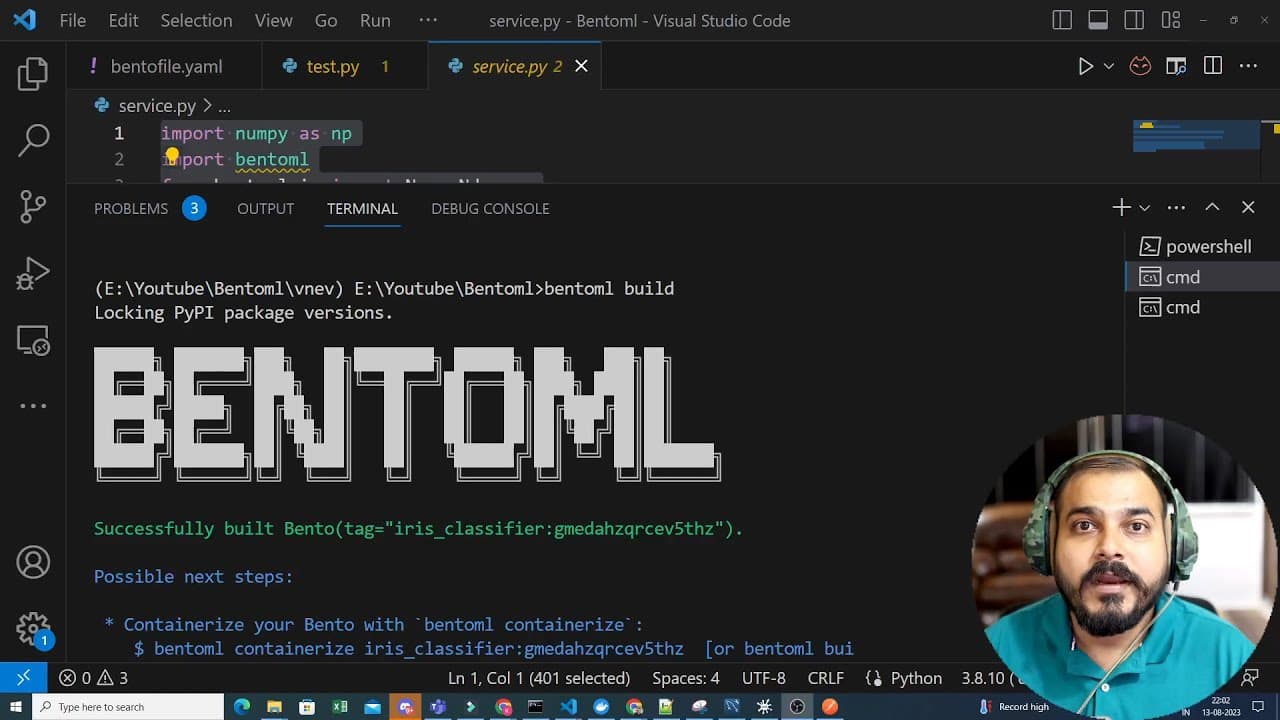Create a new terminal with plus button
Viewport: 1280px width, 720px height.
point(1121,207)
